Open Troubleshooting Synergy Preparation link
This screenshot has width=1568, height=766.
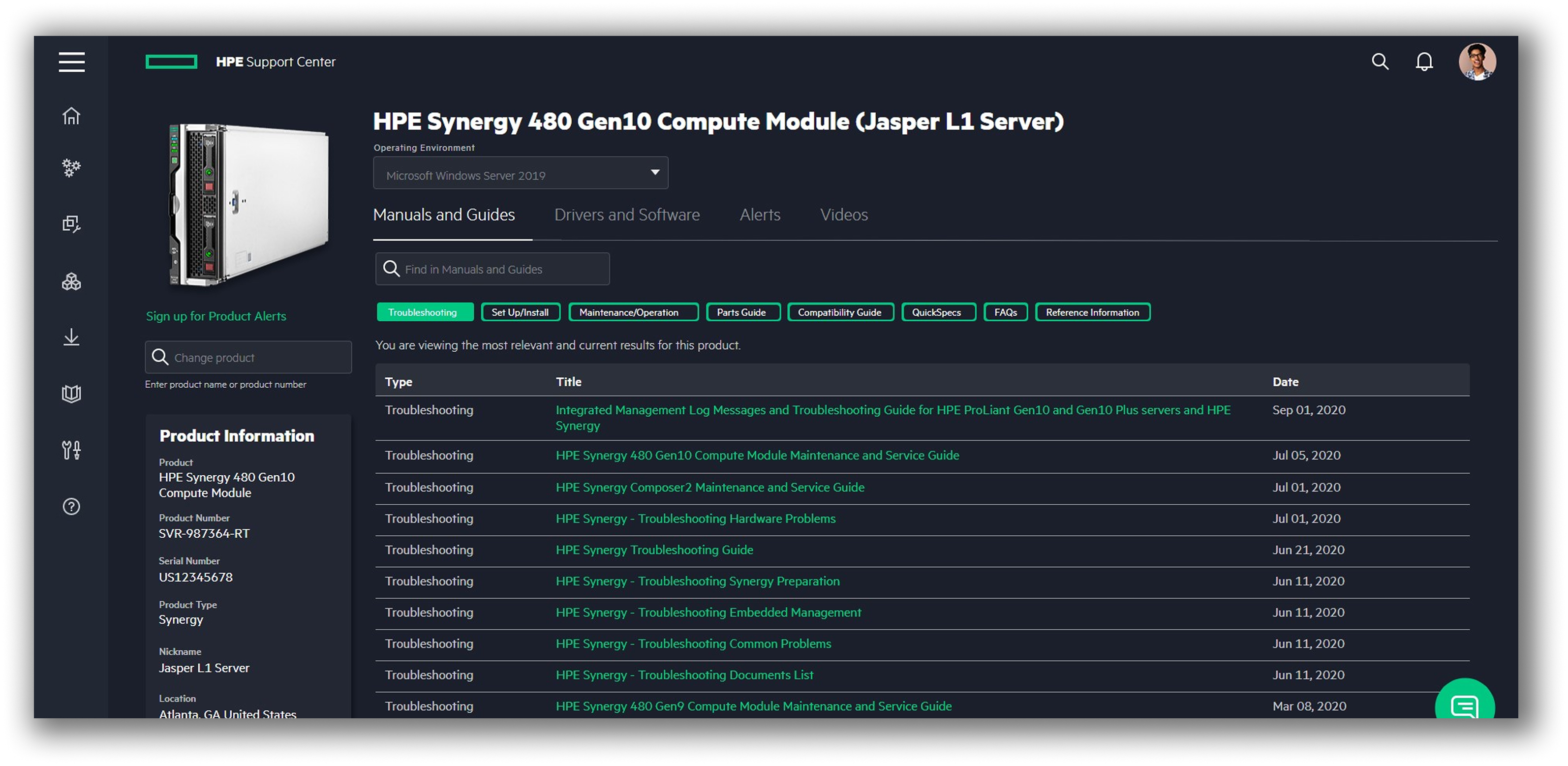pos(697,581)
